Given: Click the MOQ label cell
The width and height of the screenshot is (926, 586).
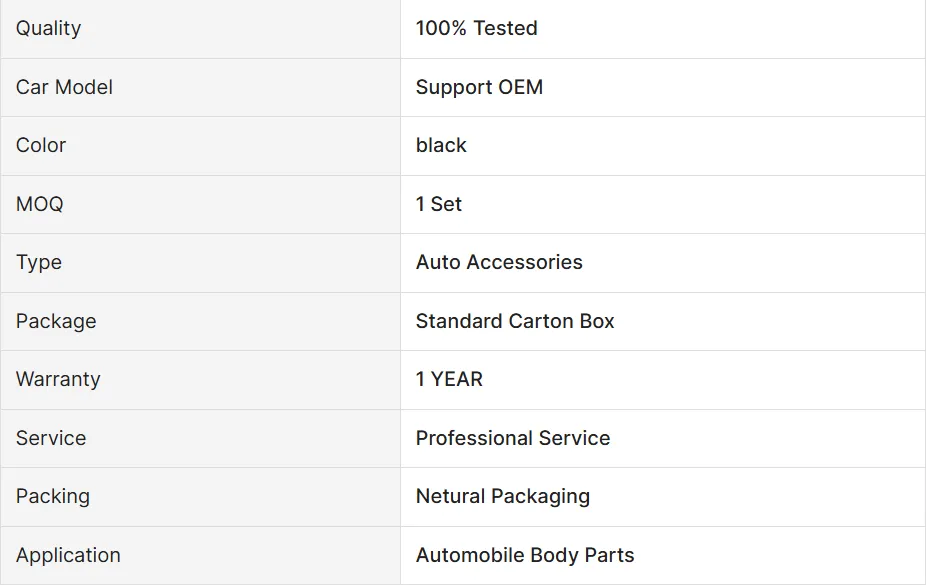Looking at the screenshot, I should point(40,204).
